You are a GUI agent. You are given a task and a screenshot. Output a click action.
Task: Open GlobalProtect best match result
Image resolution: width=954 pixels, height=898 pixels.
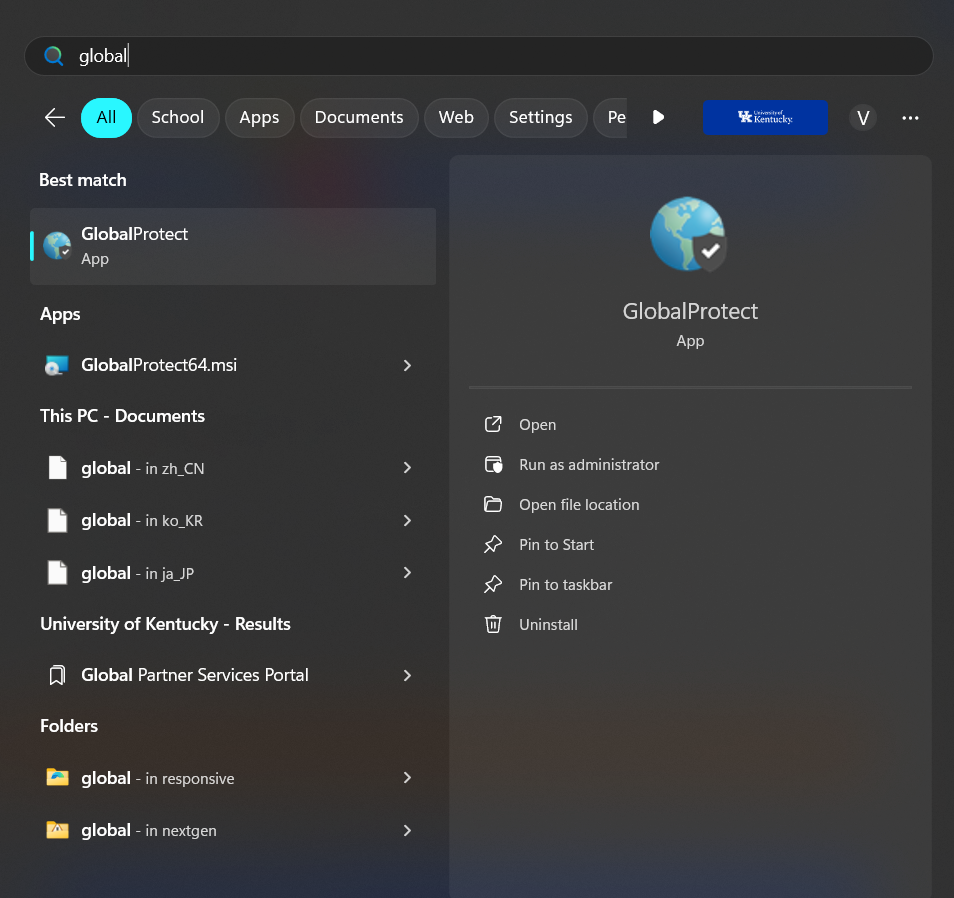233,246
